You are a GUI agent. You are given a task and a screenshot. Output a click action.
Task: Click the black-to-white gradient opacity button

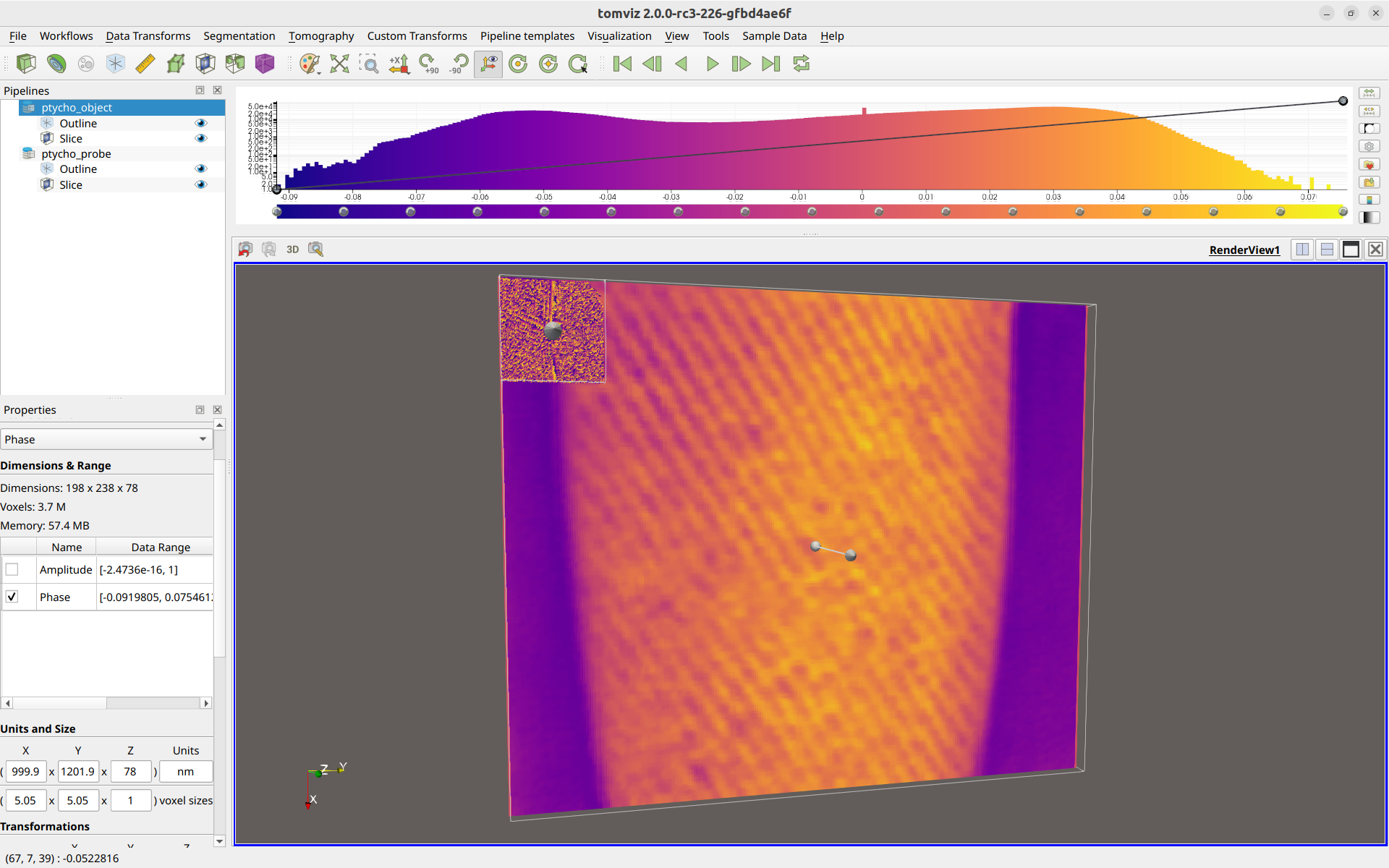[1369, 217]
